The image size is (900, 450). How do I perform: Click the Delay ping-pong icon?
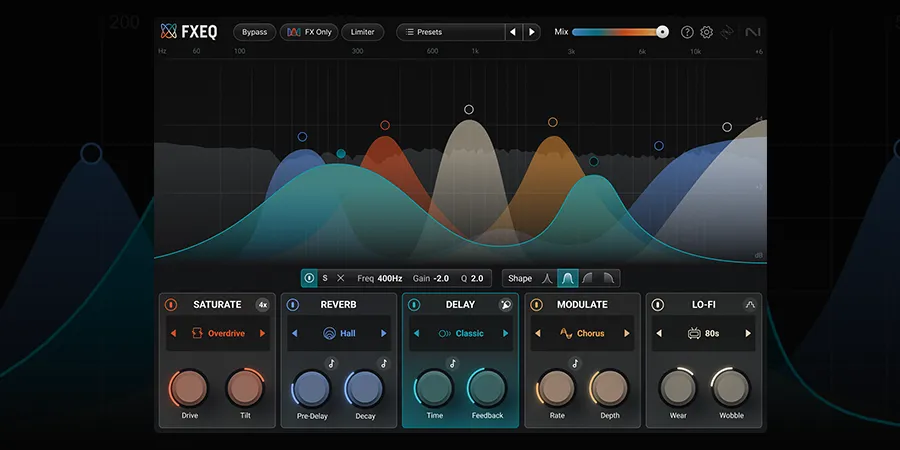tap(506, 305)
